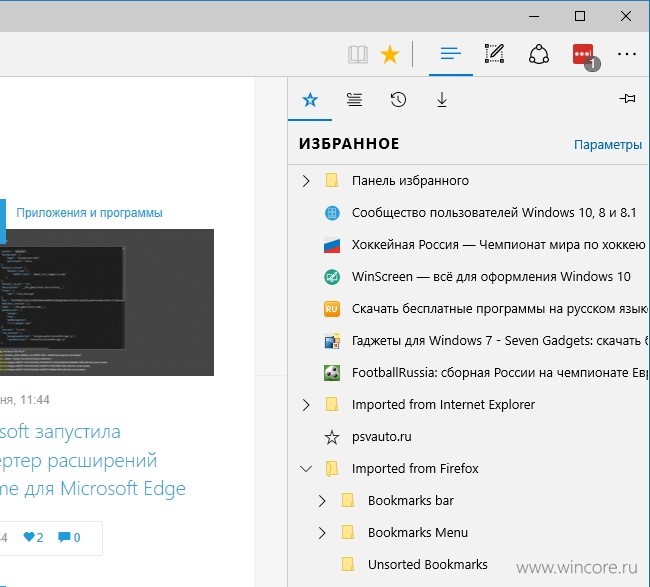The width and height of the screenshot is (650, 587).
Task: Switch to the Downloads arrow tab
Action: (x=442, y=100)
